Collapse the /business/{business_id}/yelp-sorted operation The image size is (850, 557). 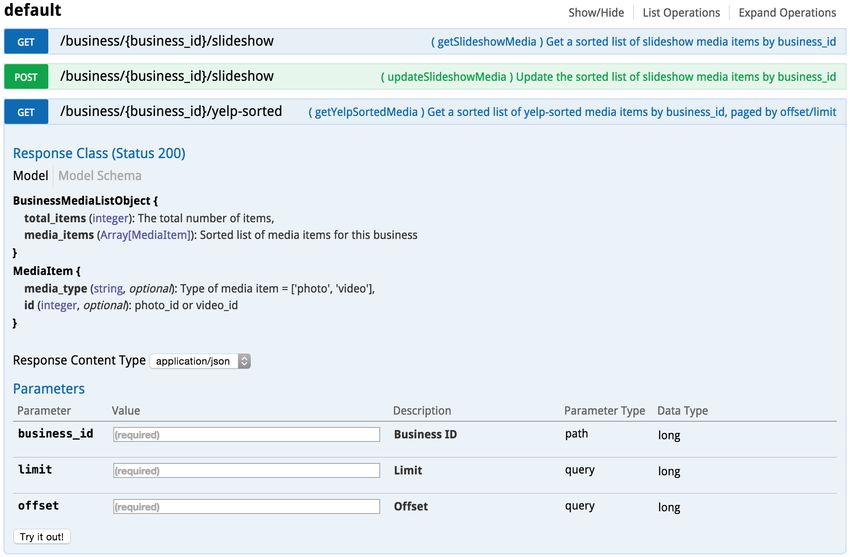coord(171,112)
